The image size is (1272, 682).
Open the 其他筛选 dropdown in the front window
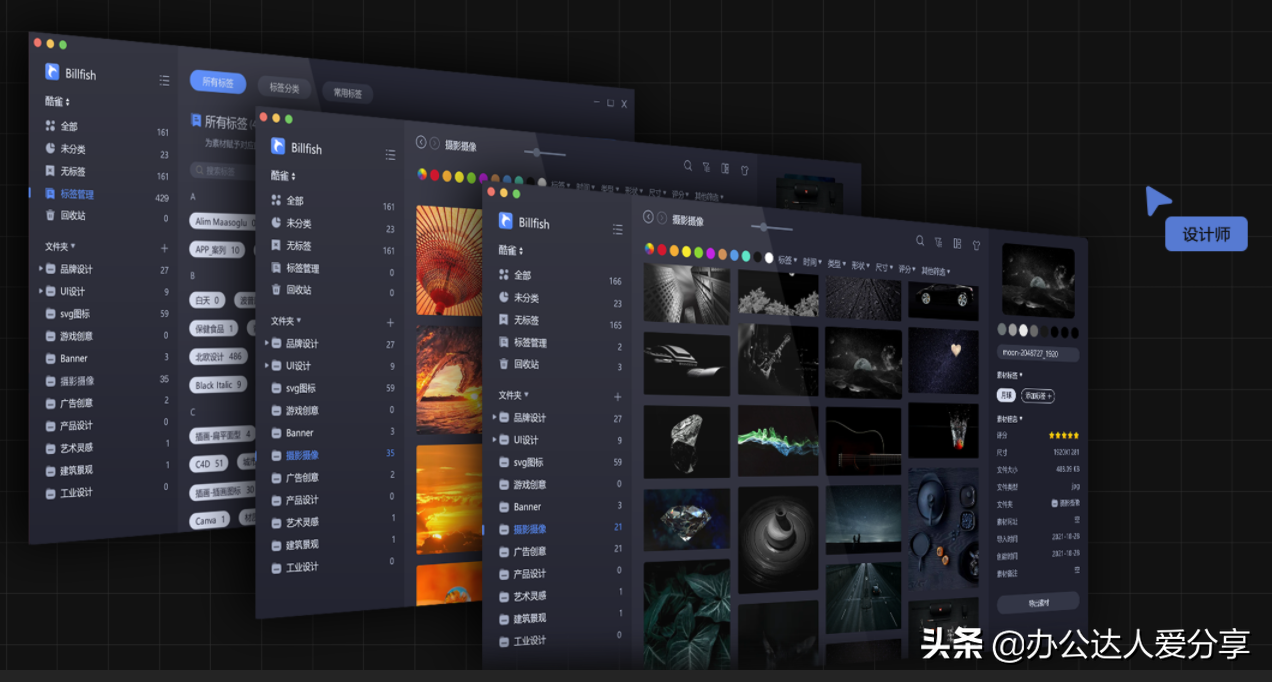936,271
